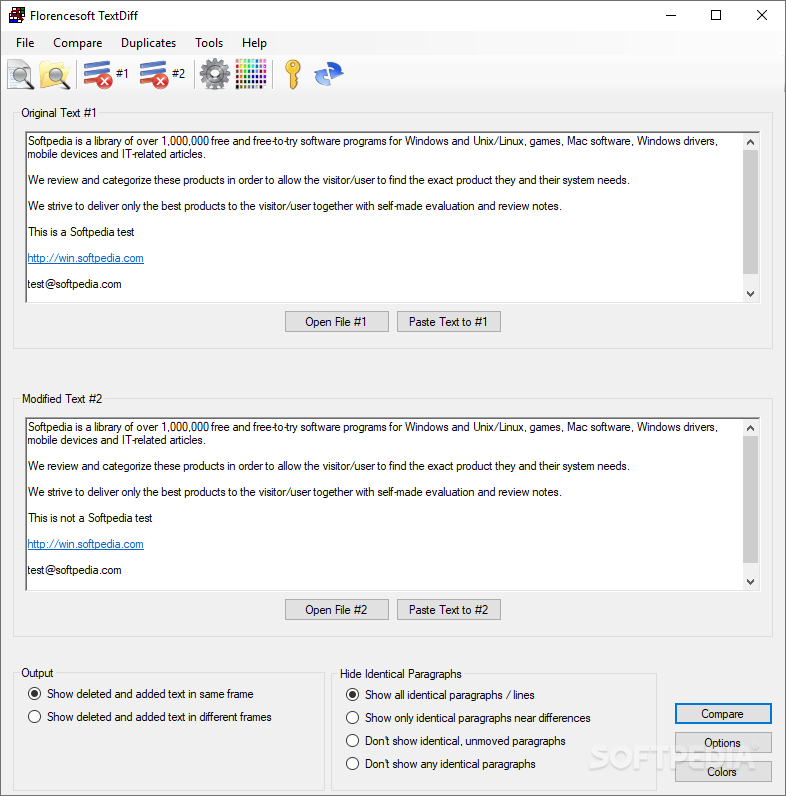Click the yellow key registration icon

pos(293,74)
